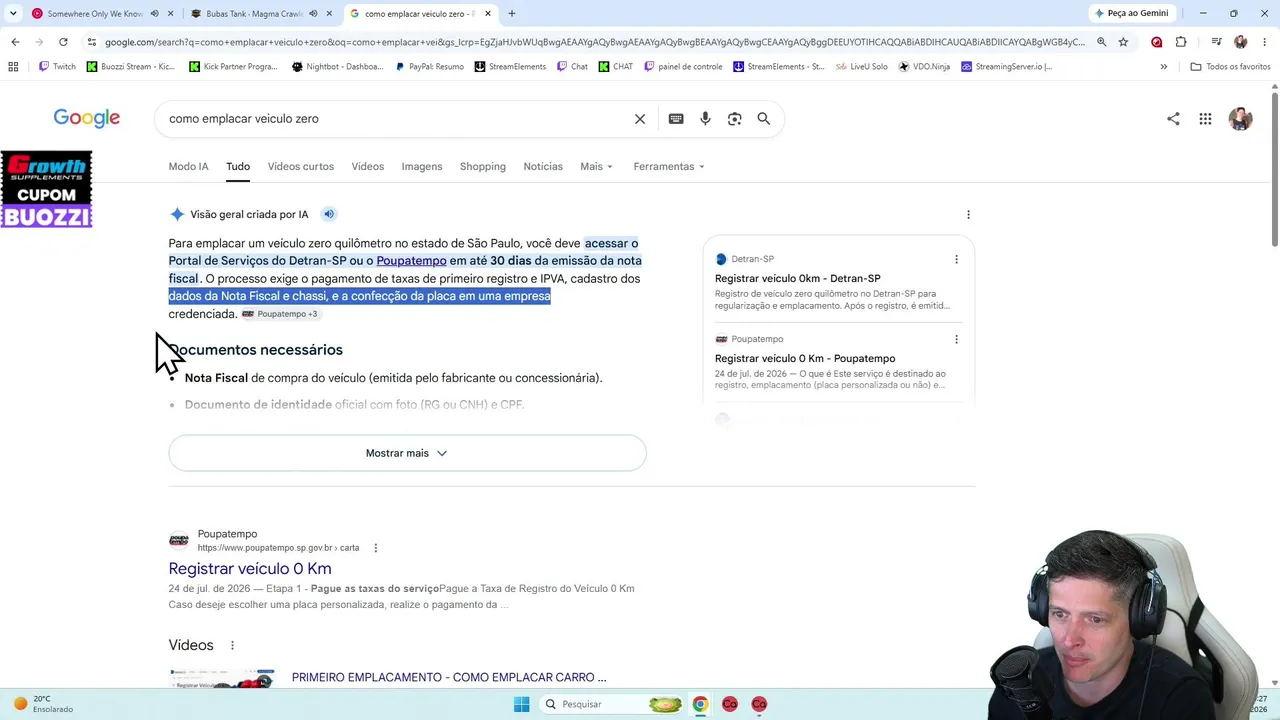Close the como emplacar veículo zero tab
Image resolution: width=1280 pixels, height=720 pixels.
[488, 14]
